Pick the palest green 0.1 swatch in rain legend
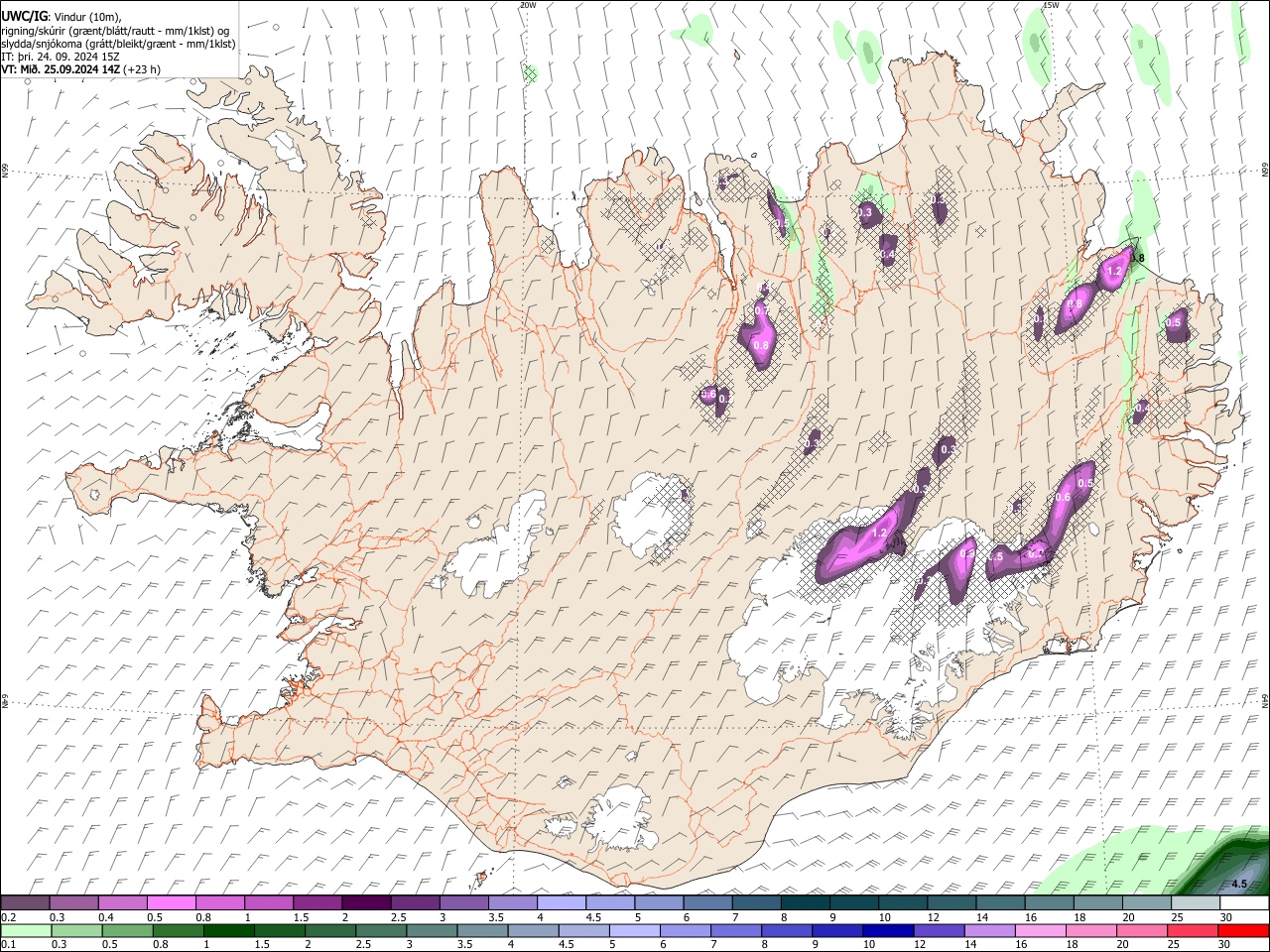This screenshot has width=1270, height=952. (x=26, y=930)
